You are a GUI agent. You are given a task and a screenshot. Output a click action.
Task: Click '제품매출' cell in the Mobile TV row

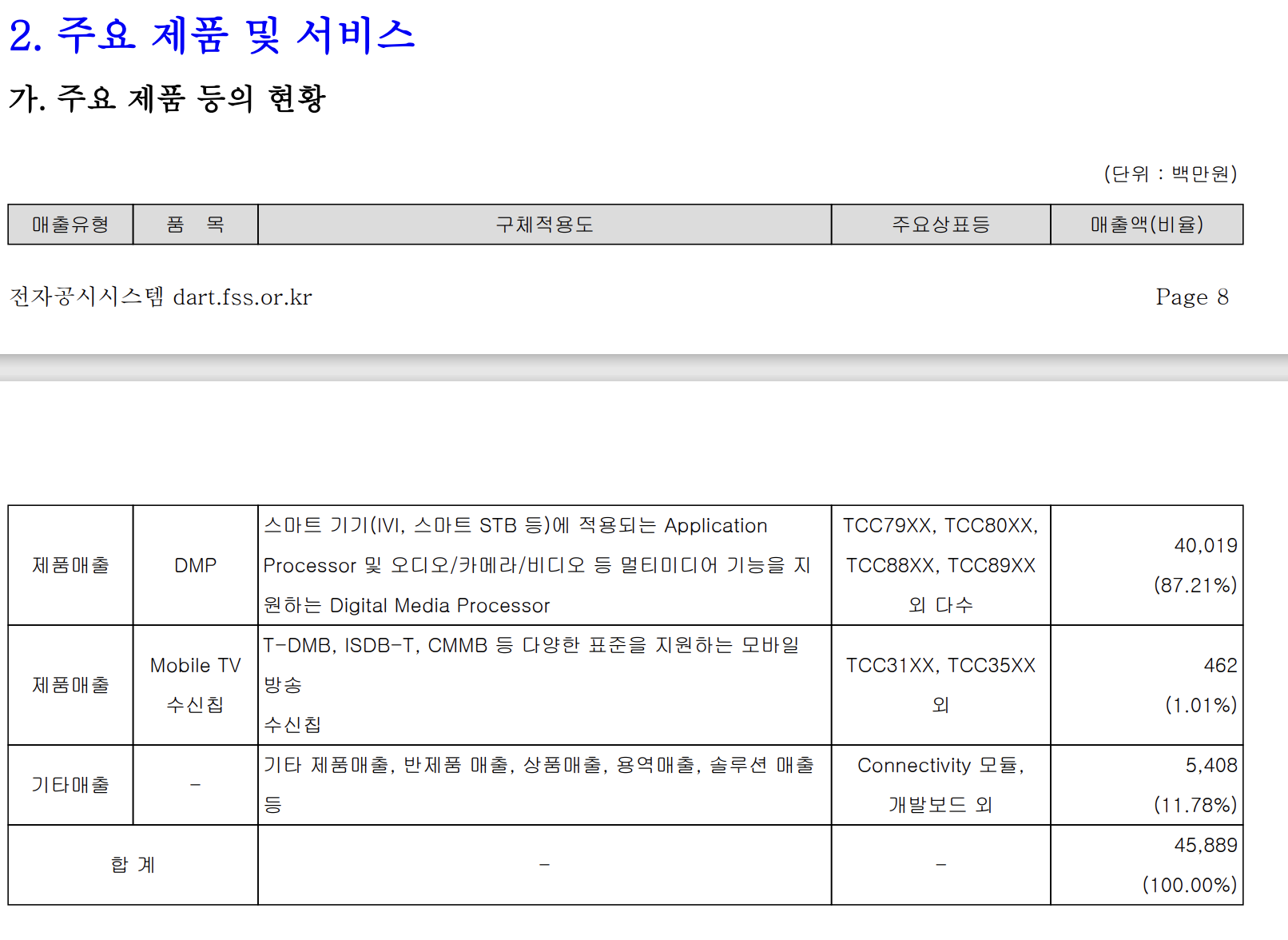click(x=70, y=685)
